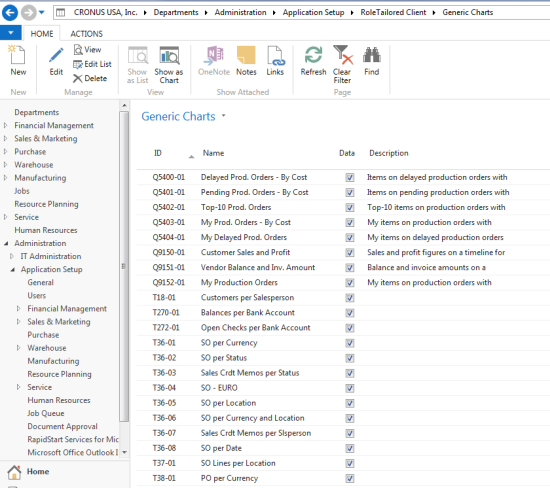Sort by the Name column header
Image resolution: width=550 pixels, height=488 pixels.
coord(213,153)
